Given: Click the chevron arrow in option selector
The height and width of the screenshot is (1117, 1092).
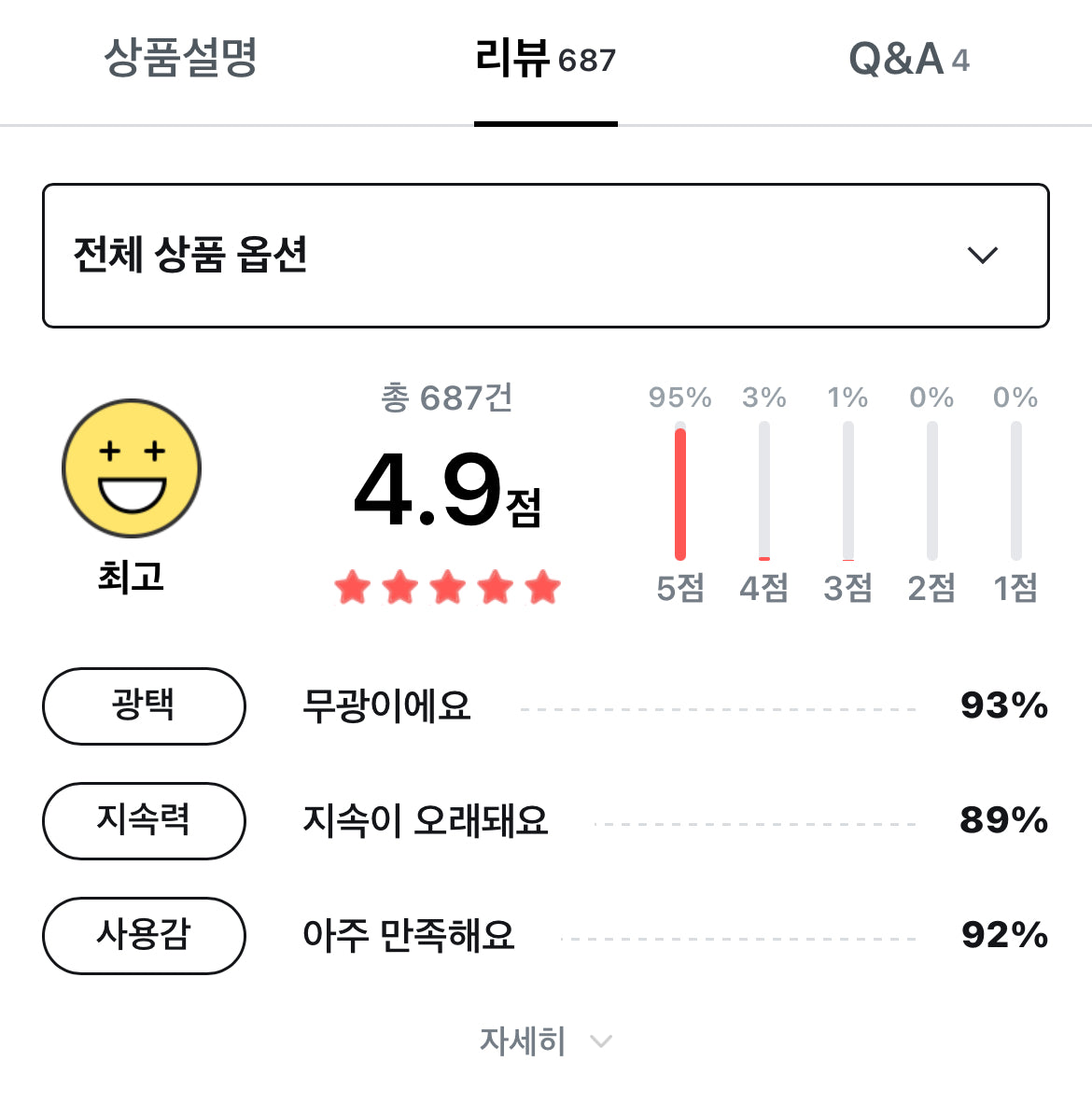Looking at the screenshot, I should tap(982, 255).
